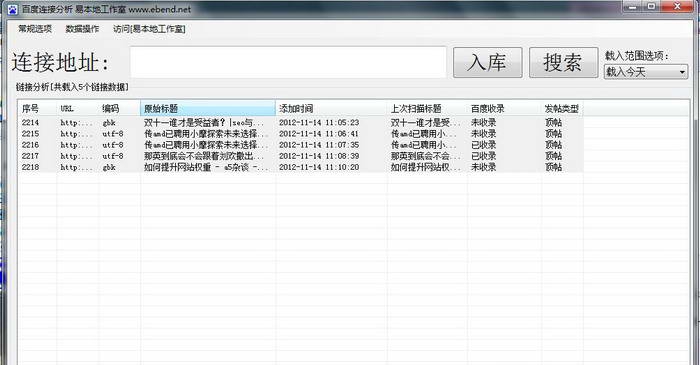Click timestamp 2012-11-14 11:07:35
Image resolution: width=700 pixels, height=365 pixels.
point(319,145)
